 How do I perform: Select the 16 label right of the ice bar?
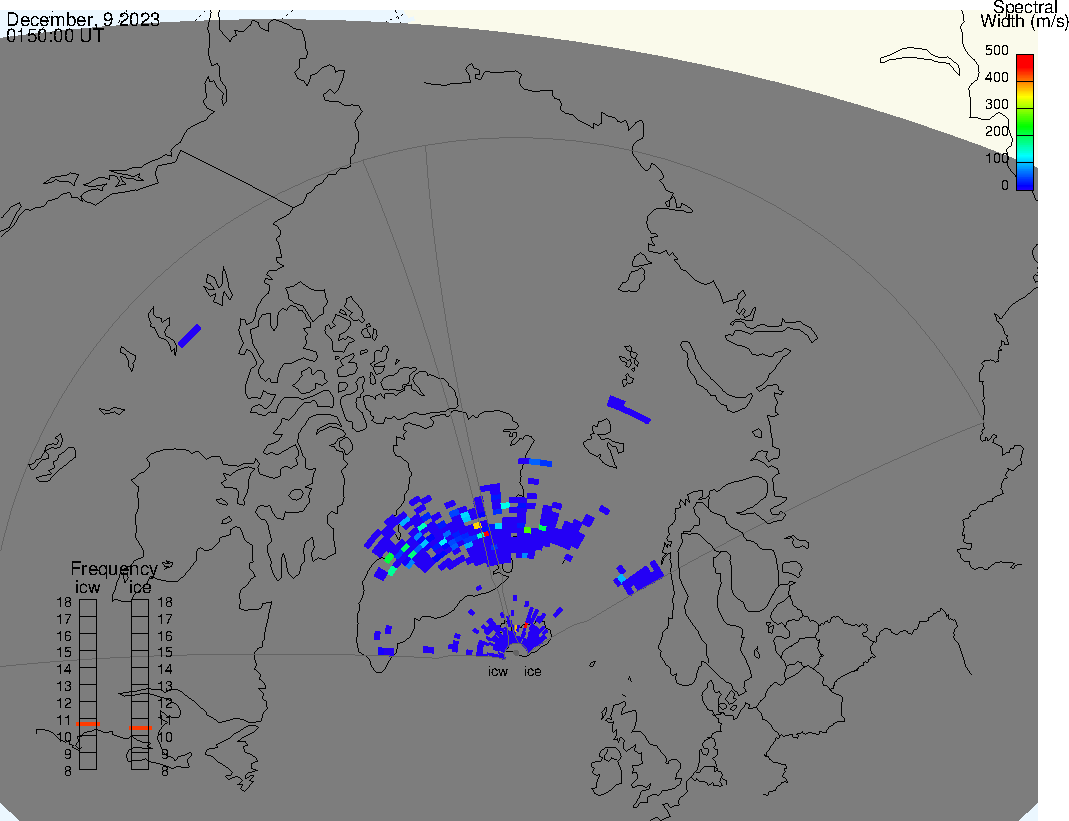[x=165, y=636]
